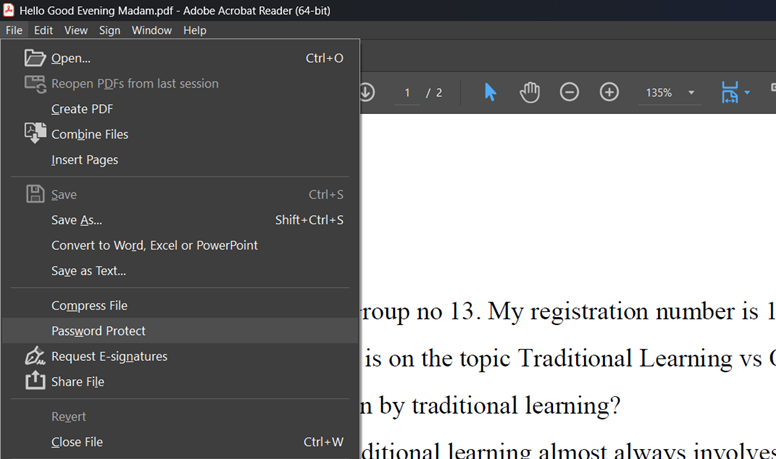This screenshot has width=776, height=459.
Task: Click the current page number field
Action: point(407,93)
